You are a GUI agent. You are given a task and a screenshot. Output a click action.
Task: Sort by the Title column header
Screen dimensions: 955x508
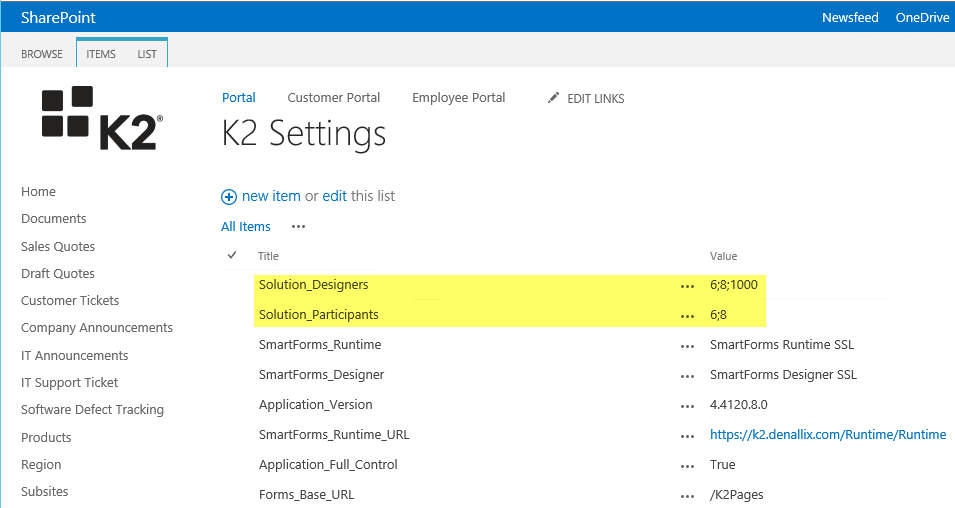(268, 256)
